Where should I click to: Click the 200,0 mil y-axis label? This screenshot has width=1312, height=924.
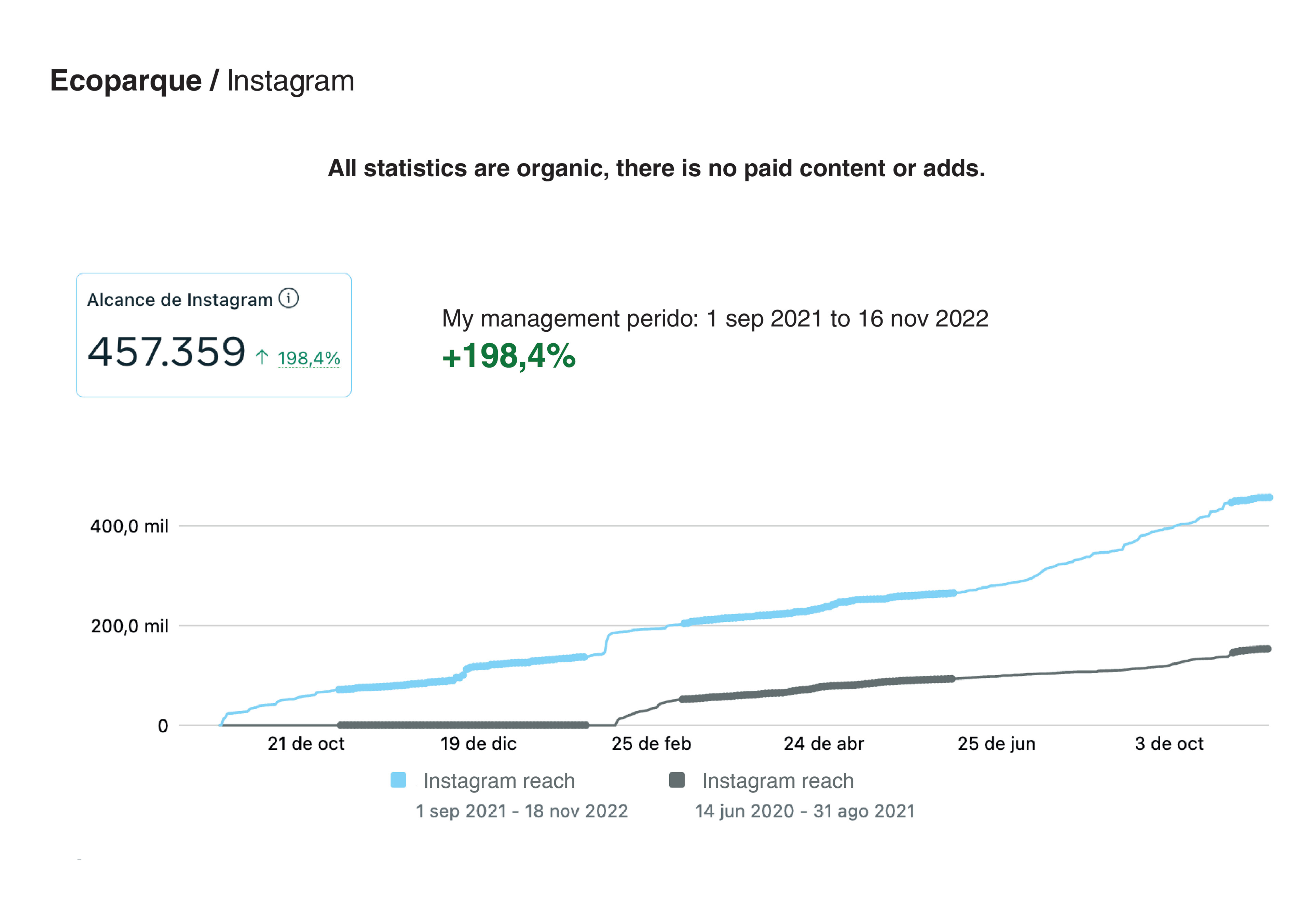129,626
